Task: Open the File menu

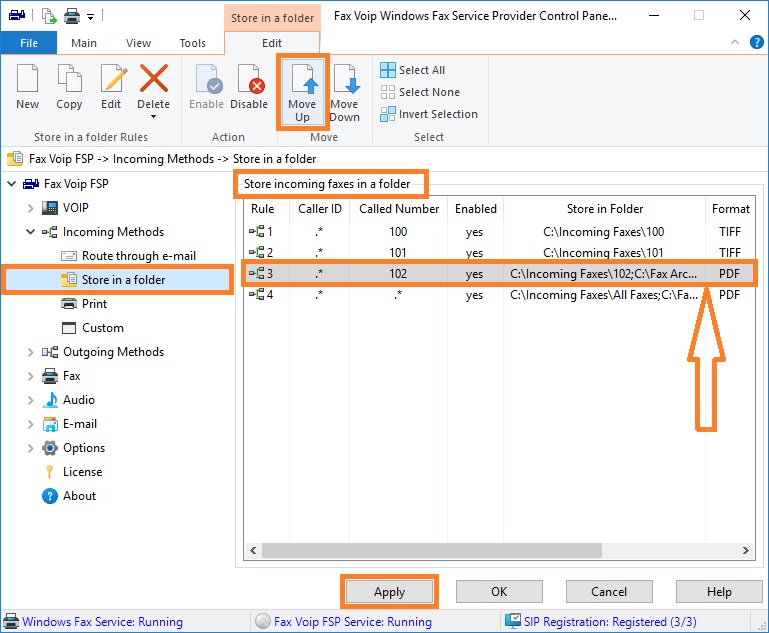Action: click(x=29, y=43)
